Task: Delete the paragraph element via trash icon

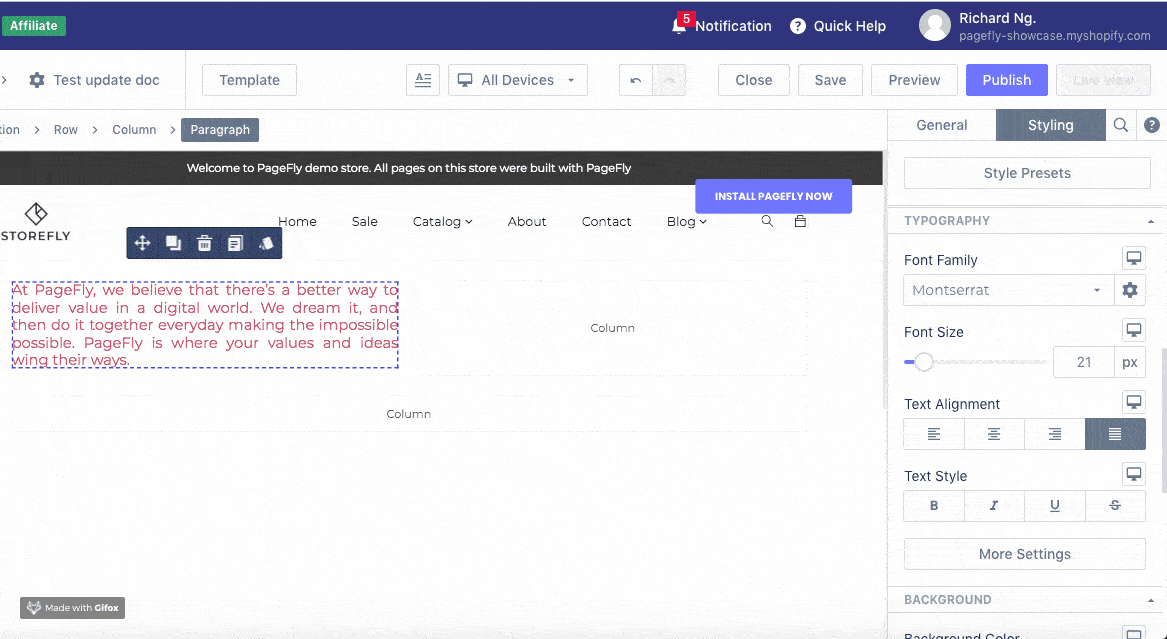Action: (x=204, y=243)
